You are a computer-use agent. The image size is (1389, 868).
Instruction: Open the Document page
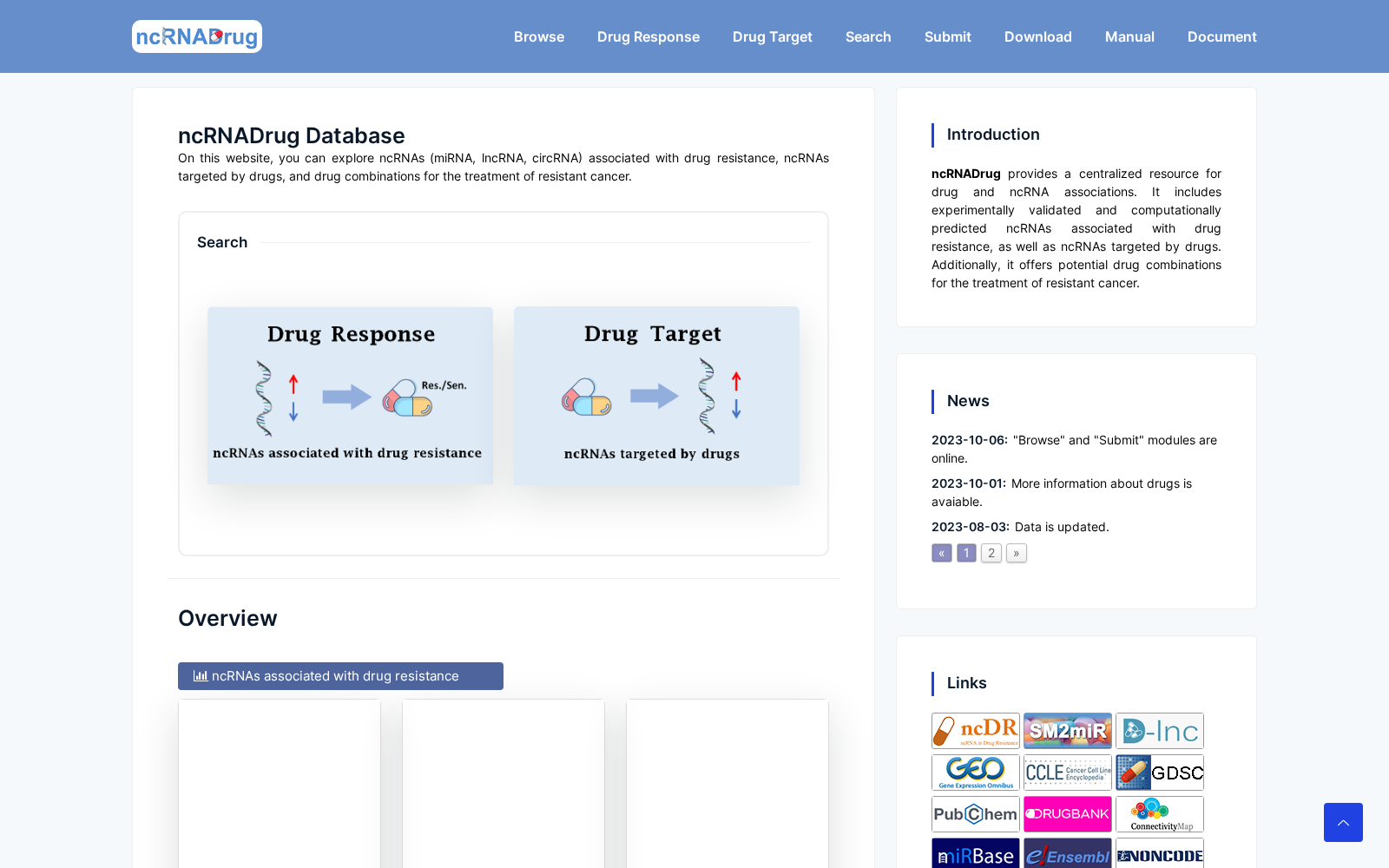(1222, 36)
